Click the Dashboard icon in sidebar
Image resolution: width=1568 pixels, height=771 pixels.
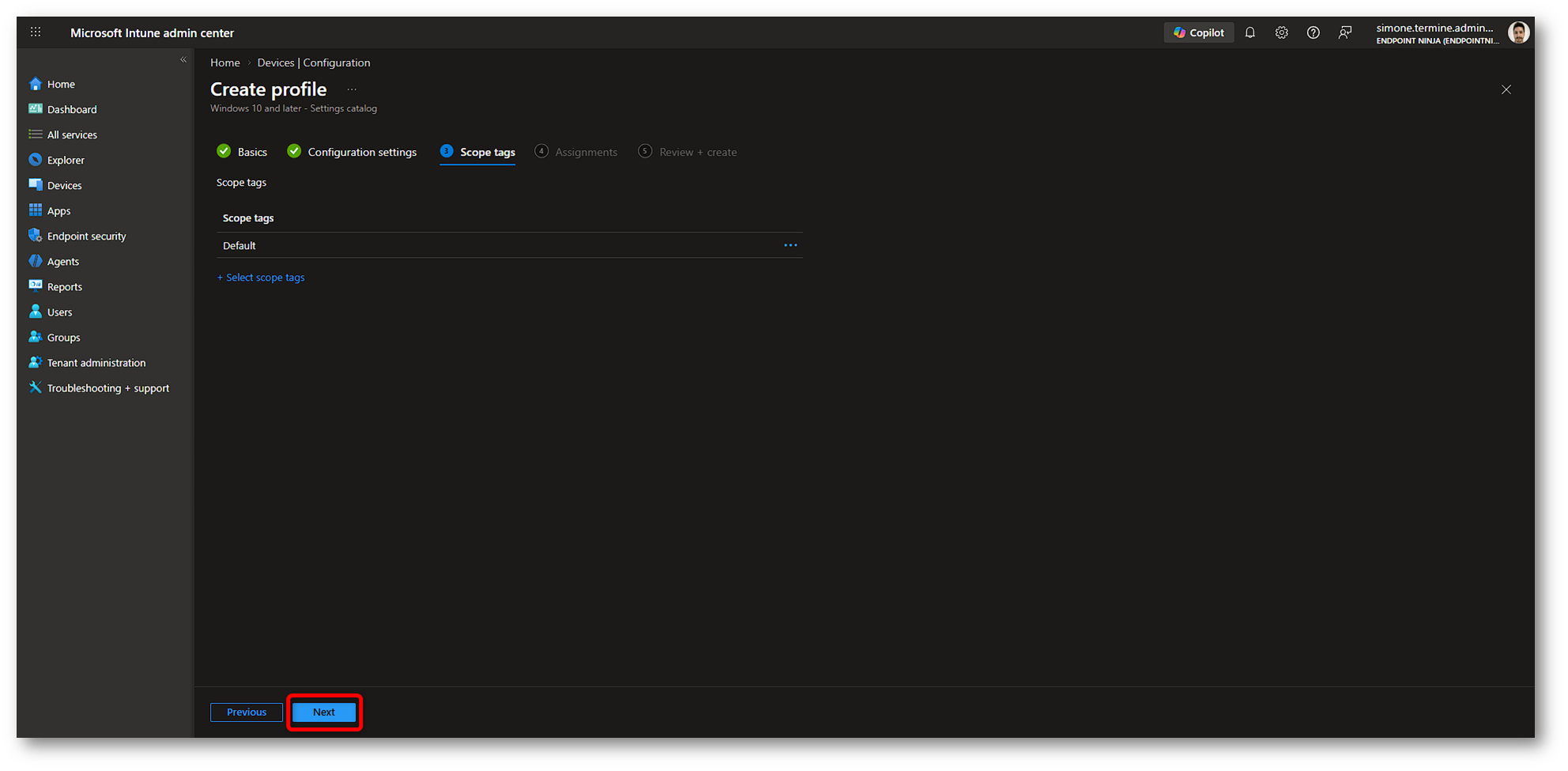(36, 109)
